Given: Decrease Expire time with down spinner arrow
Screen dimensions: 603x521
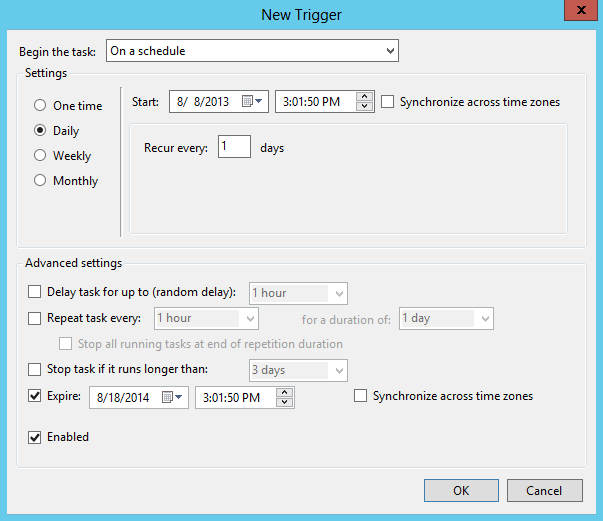Looking at the screenshot, I should pyautogui.click(x=285, y=403).
